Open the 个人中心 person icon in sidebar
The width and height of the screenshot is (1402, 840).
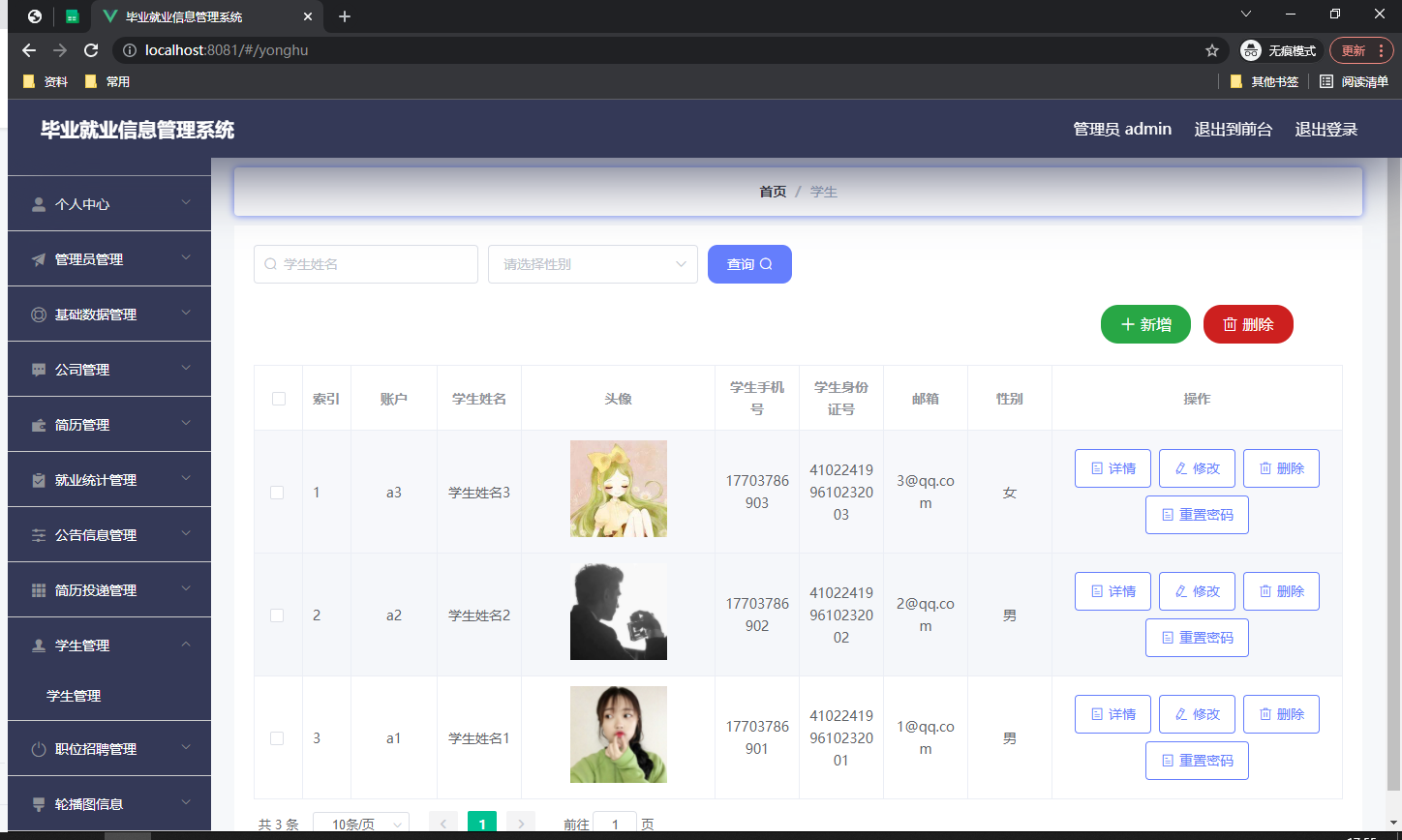coord(39,203)
